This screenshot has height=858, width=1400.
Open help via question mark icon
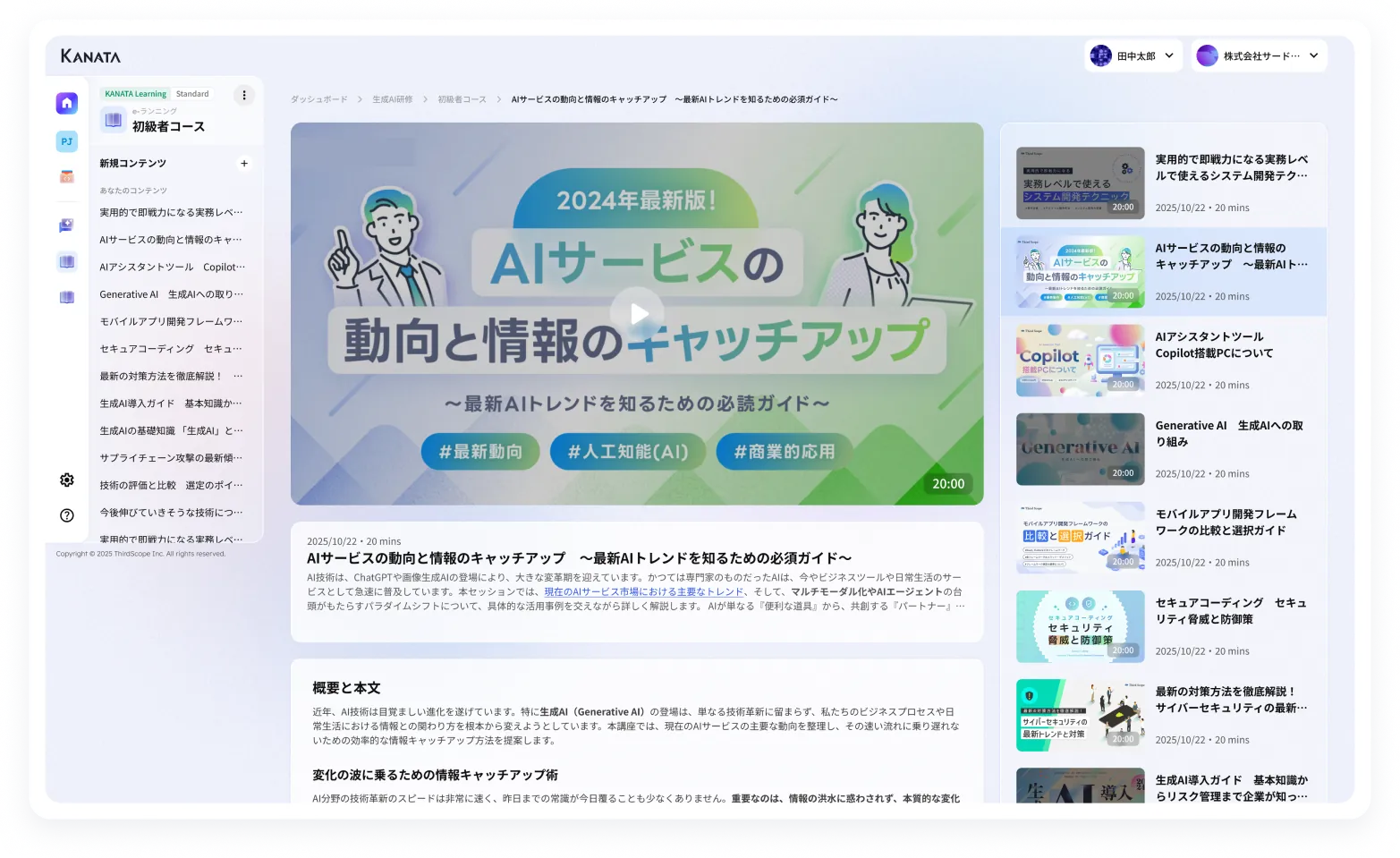coord(66,515)
